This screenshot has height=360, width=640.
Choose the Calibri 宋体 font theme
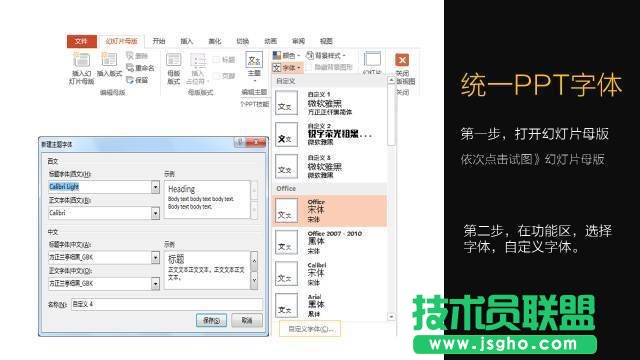coord(329,274)
